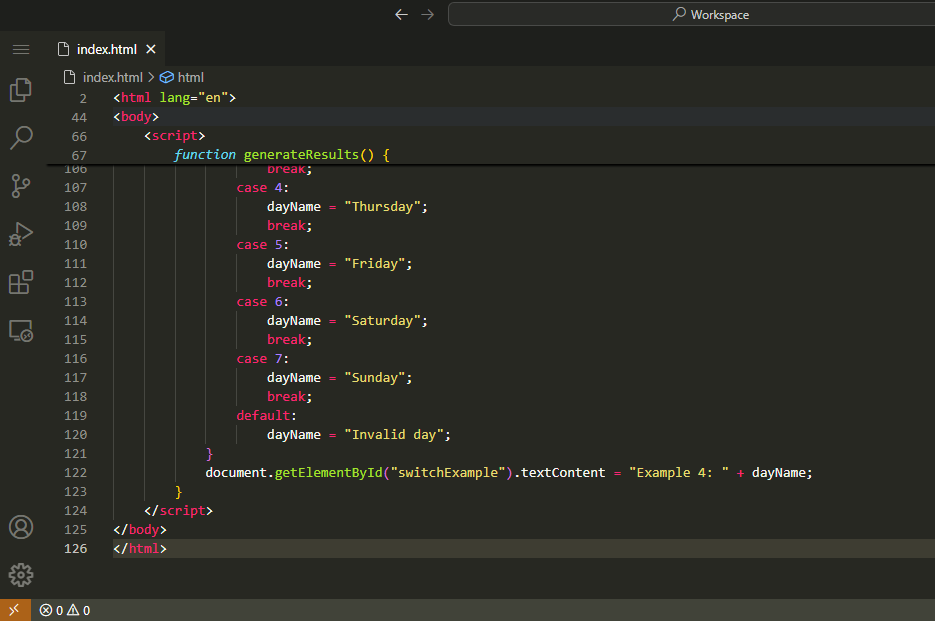Open the Manage settings gear
Viewport: 935px width, 621px height.
[21, 575]
